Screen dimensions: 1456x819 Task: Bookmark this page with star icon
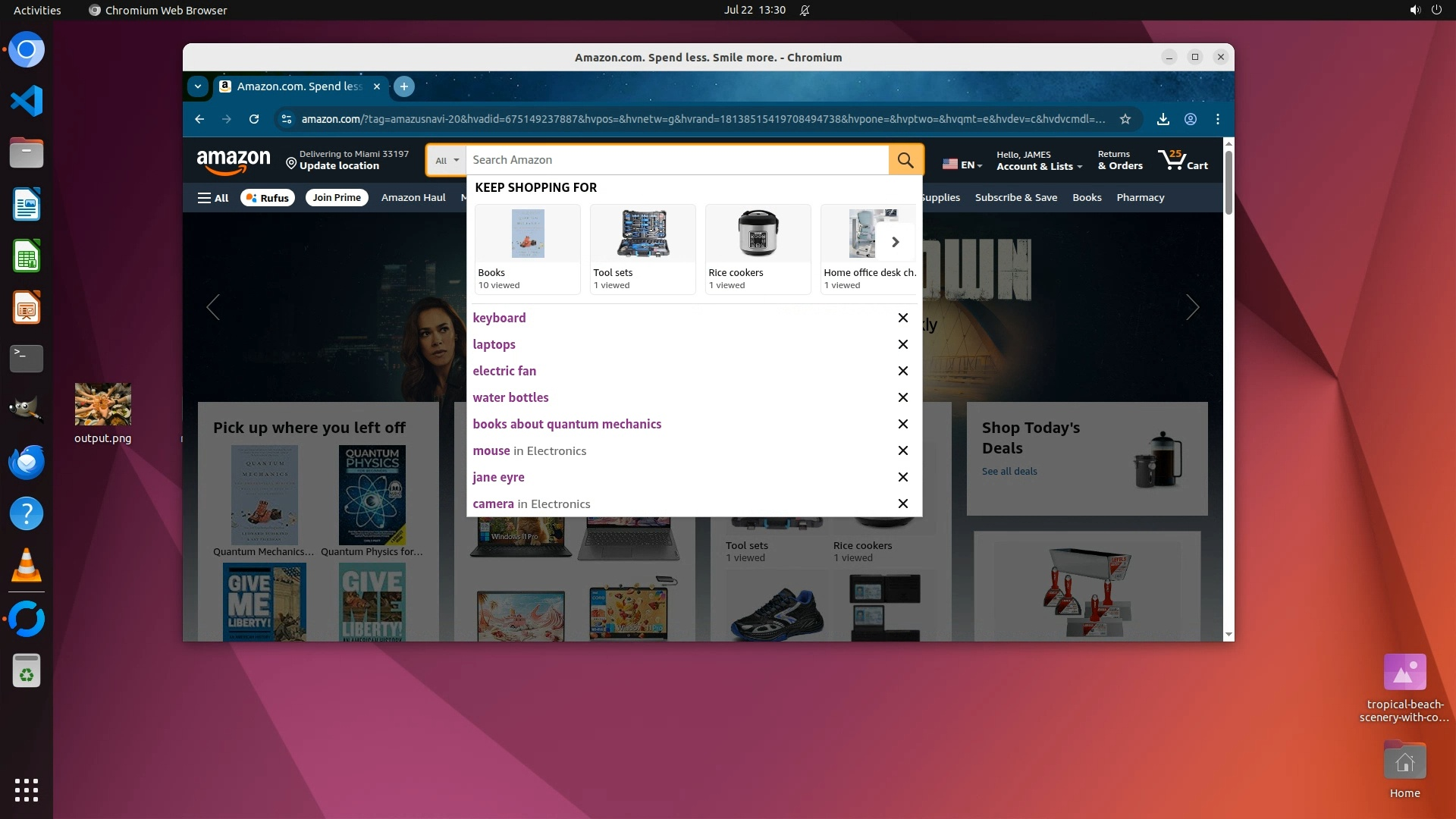click(1125, 119)
